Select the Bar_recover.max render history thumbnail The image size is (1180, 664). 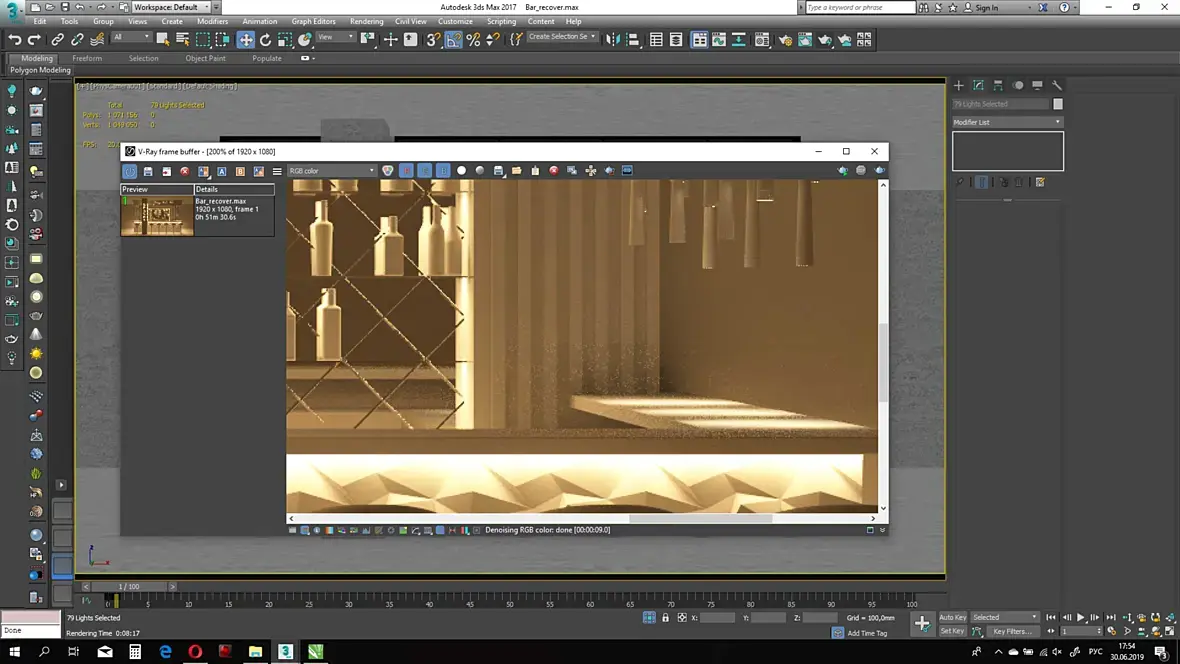coord(157,216)
